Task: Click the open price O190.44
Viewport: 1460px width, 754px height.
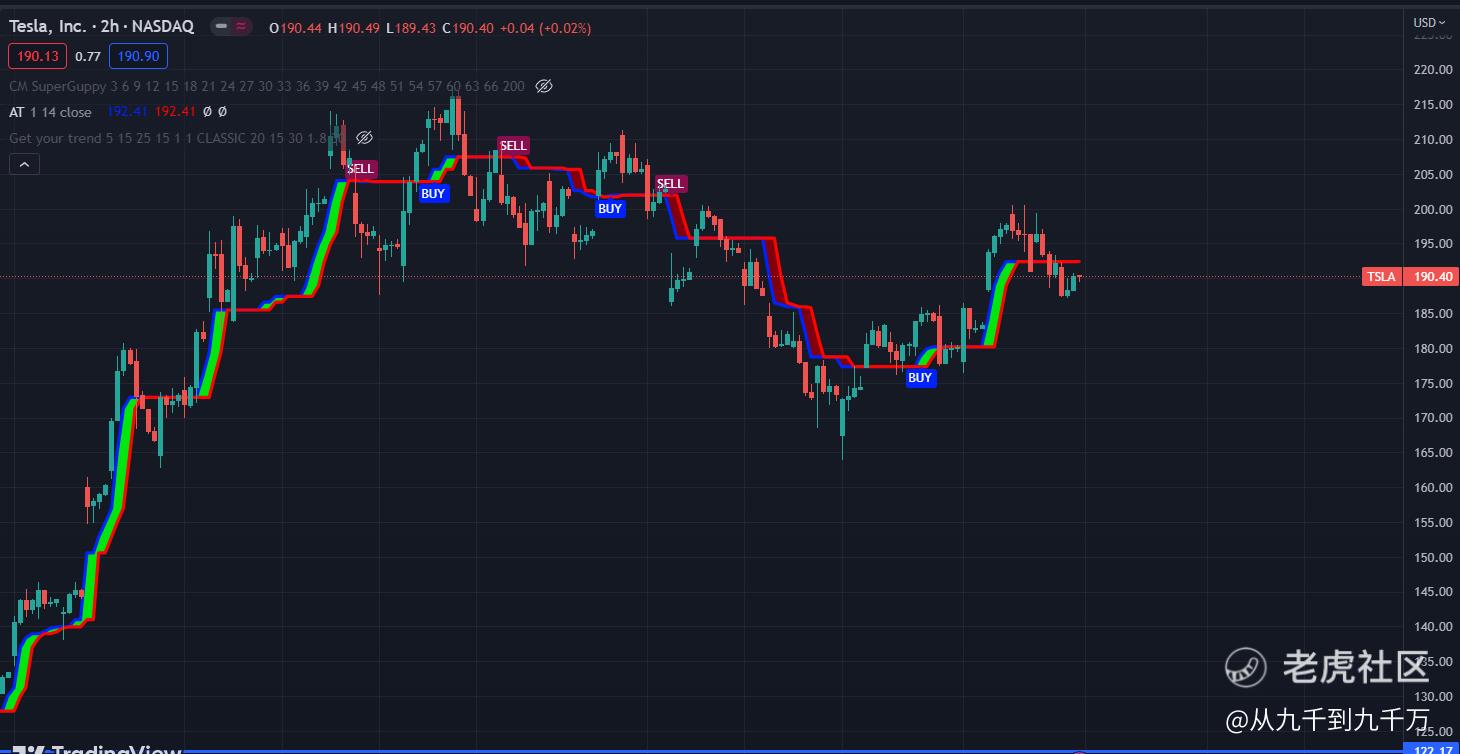Action: tap(295, 28)
